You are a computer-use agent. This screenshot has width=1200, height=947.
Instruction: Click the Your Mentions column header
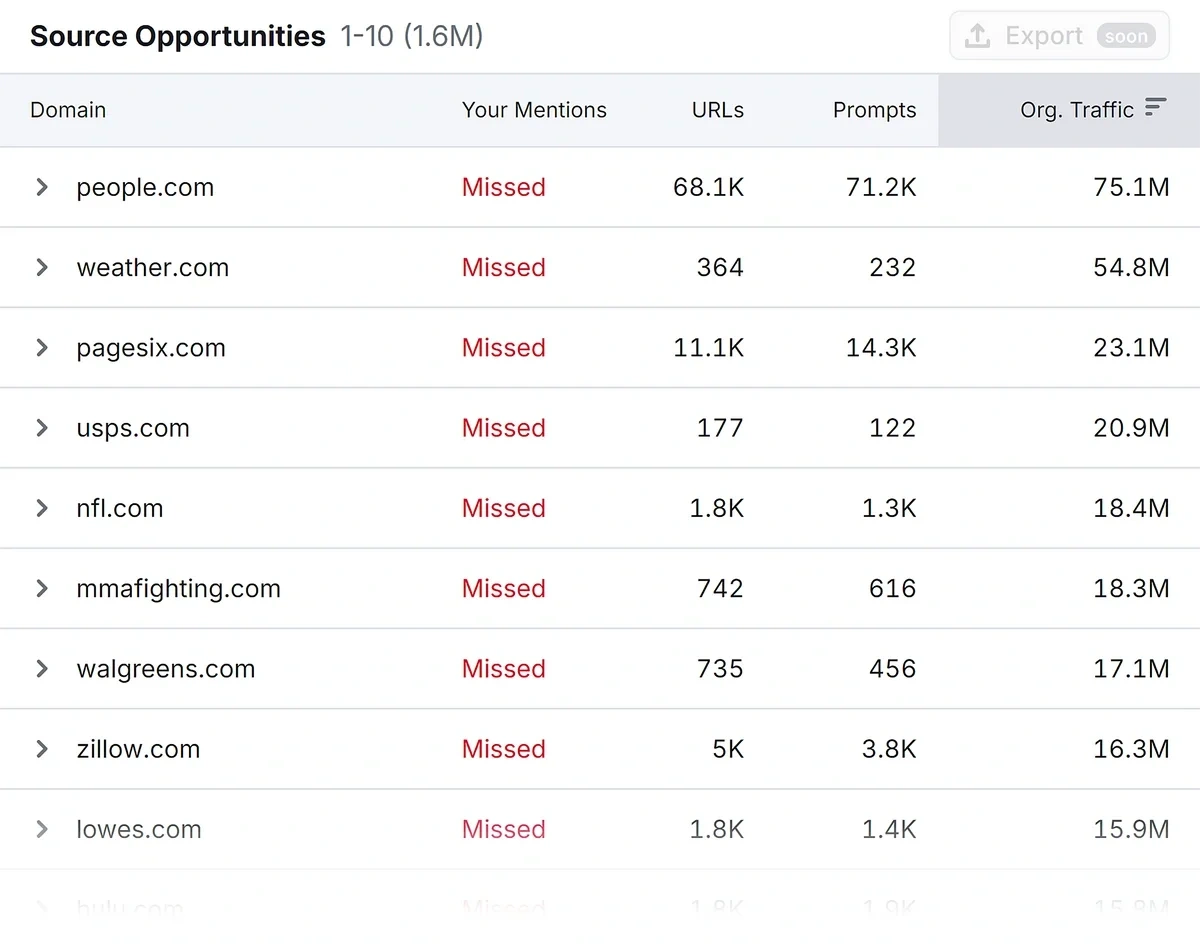(534, 110)
